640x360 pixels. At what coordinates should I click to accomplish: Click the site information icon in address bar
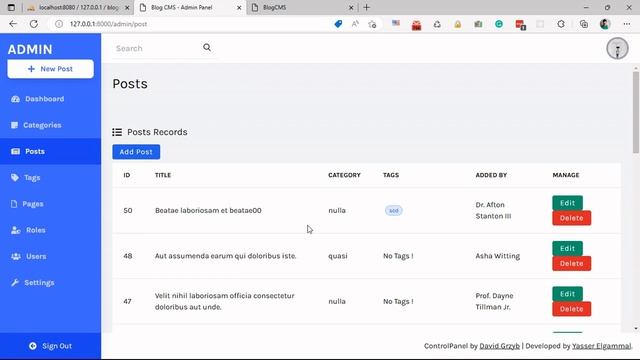(x=59, y=24)
